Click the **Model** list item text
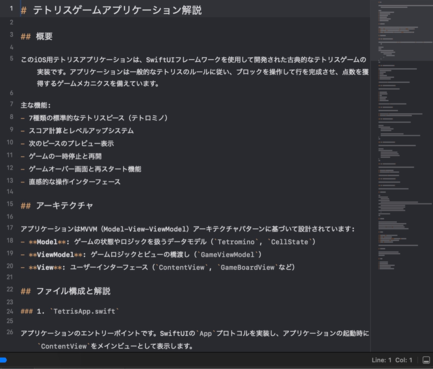Viewport: 433px width, 369px height. click(x=168, y=242)
